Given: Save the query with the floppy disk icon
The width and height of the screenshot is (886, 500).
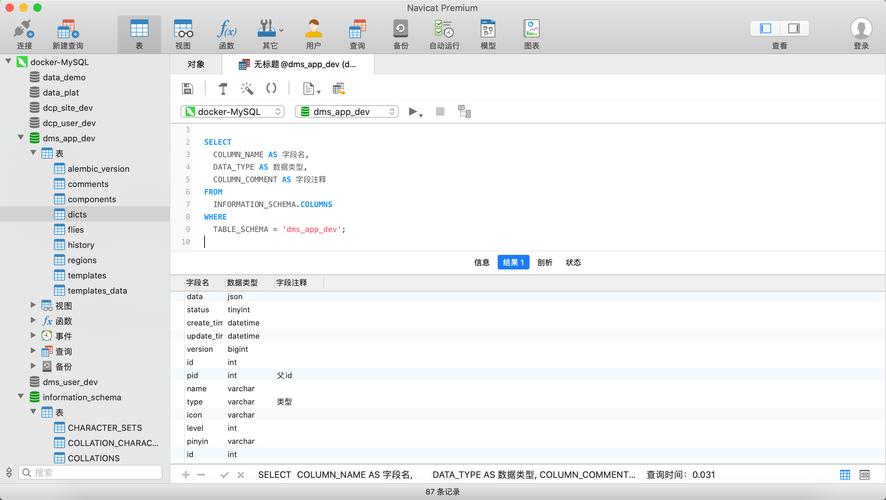Looking at the screenshot, I should pyautogui.click(x=187, y=89).
